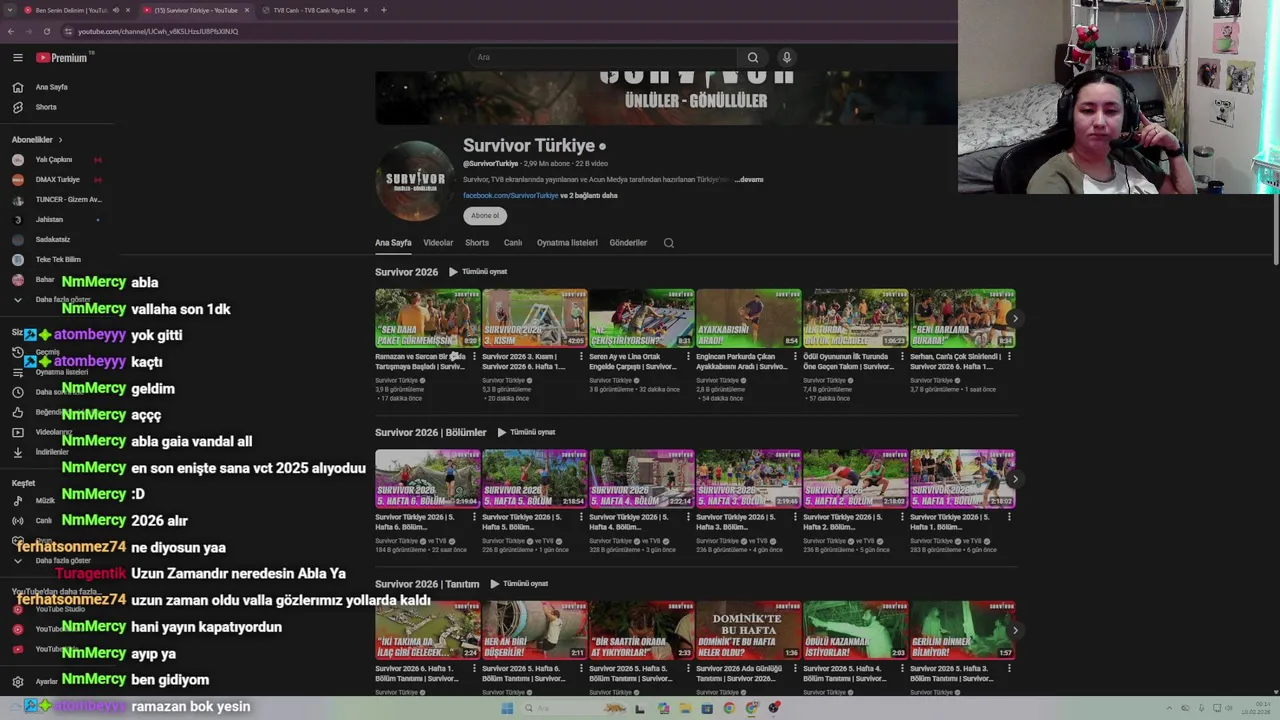Screen dimensions: 1280x720
Task: Go to next videos in Bölümler row
Action: (x=1015, y=479)
